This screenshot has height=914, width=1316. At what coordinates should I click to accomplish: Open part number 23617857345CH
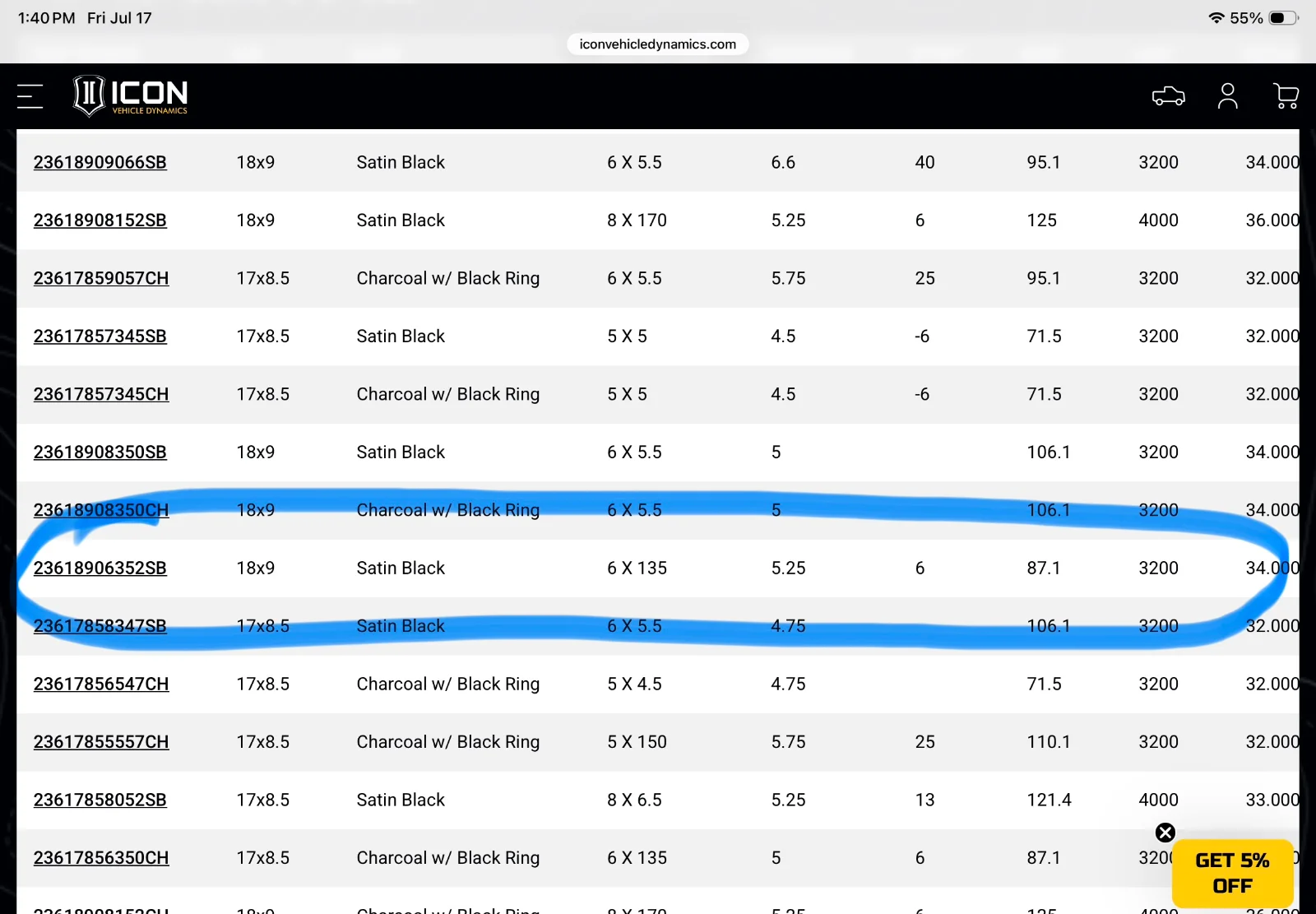(101, 395)
